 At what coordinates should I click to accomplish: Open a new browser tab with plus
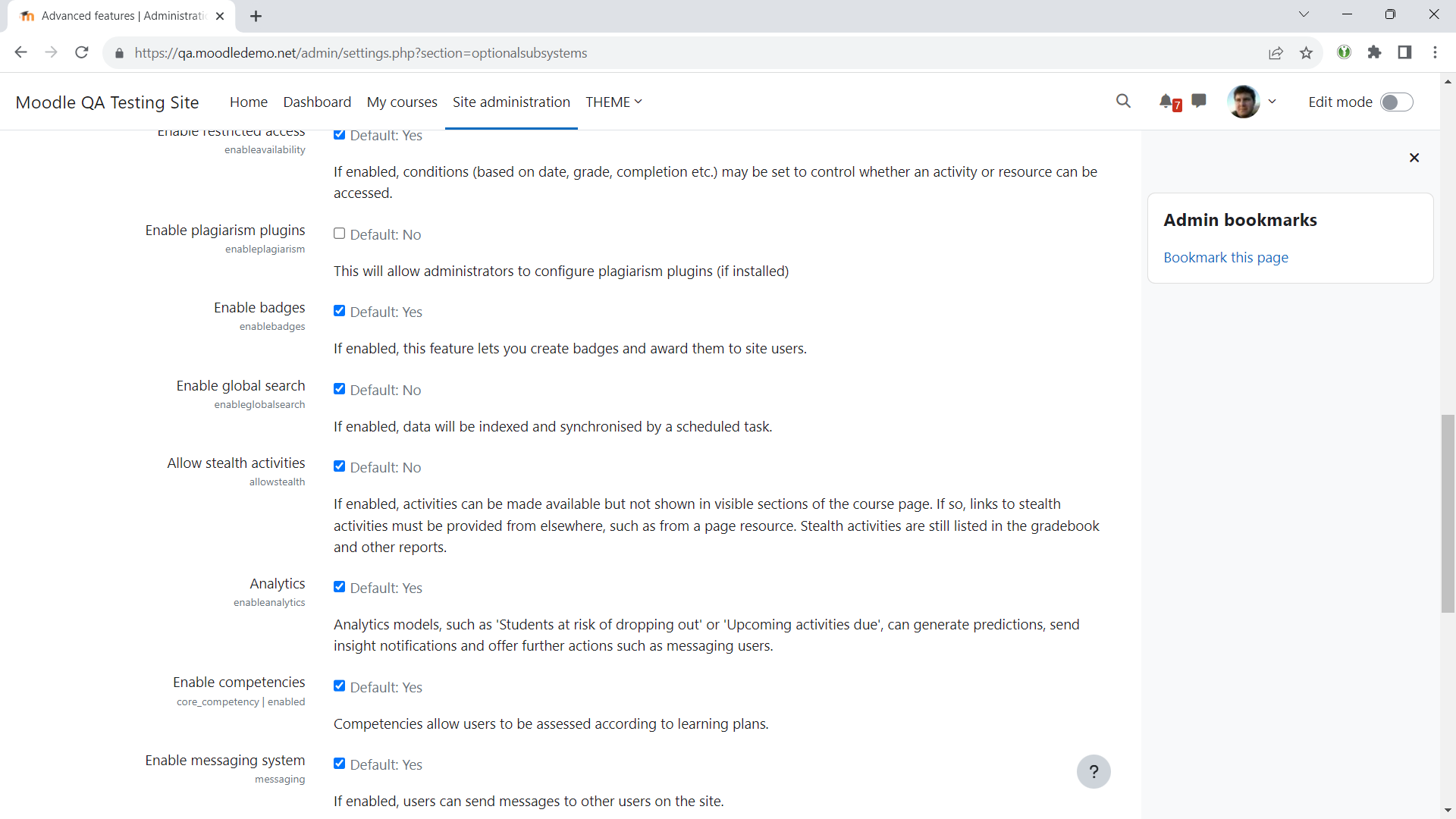pos(256,16)
